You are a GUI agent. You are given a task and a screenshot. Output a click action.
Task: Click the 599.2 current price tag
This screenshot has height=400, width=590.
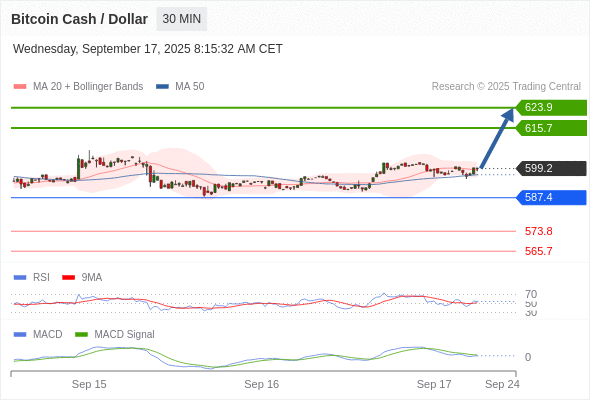coord(551,168)
